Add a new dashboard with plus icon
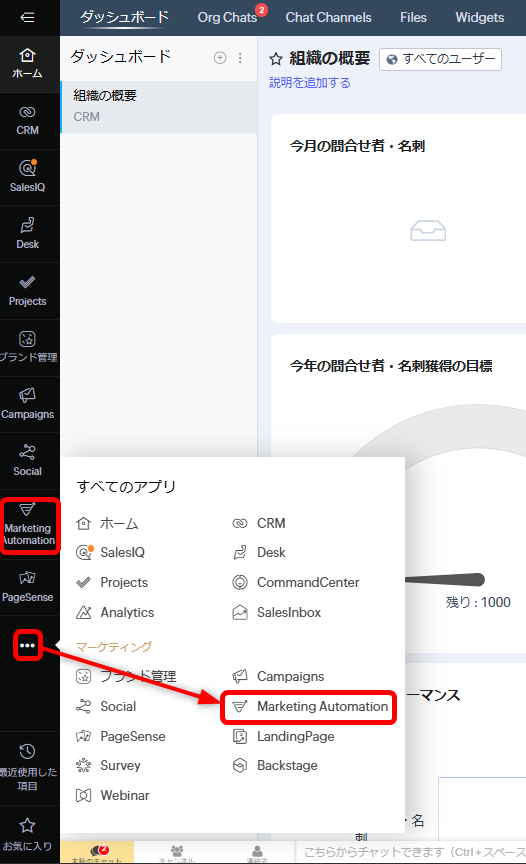 pyautogui.click(x=220, y=58)
